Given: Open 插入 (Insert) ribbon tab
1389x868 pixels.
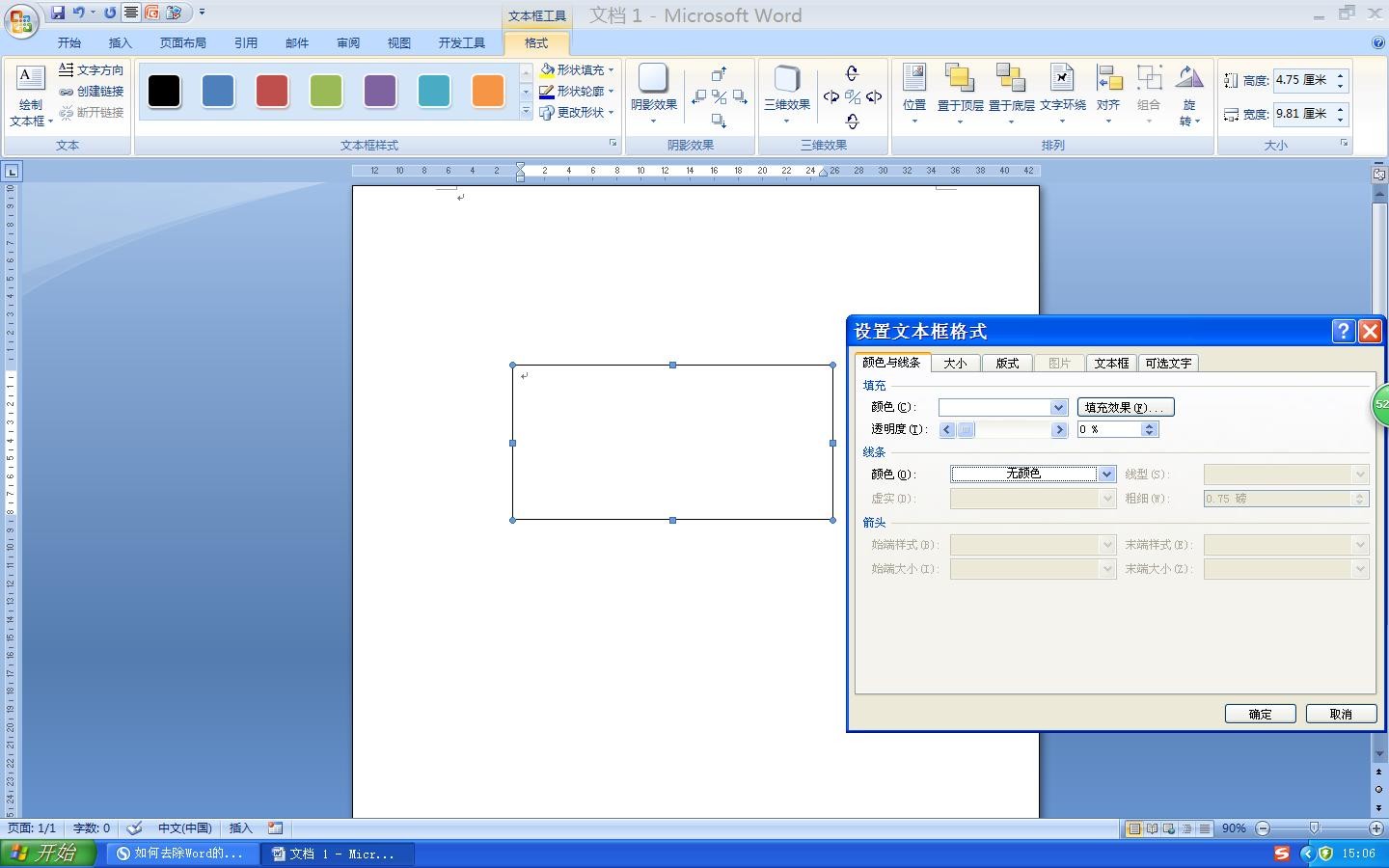Looking at the screenshot, I should pos(121,42).
